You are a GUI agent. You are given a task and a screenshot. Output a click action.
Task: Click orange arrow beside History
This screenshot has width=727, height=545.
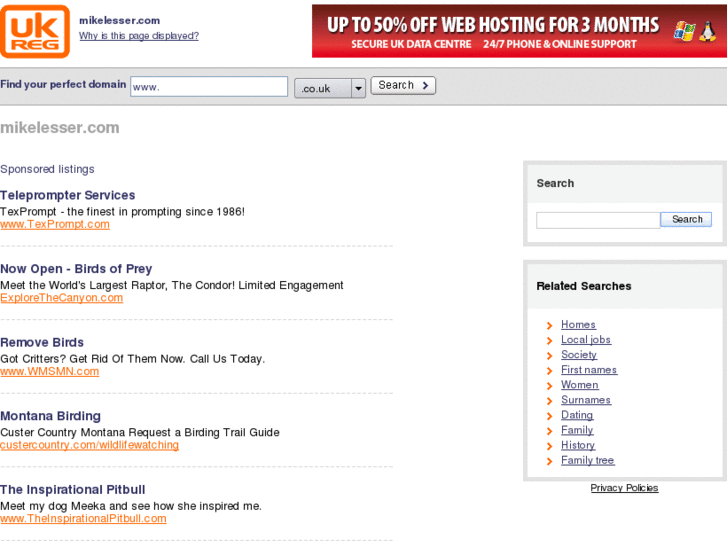(x=549, y=446)
